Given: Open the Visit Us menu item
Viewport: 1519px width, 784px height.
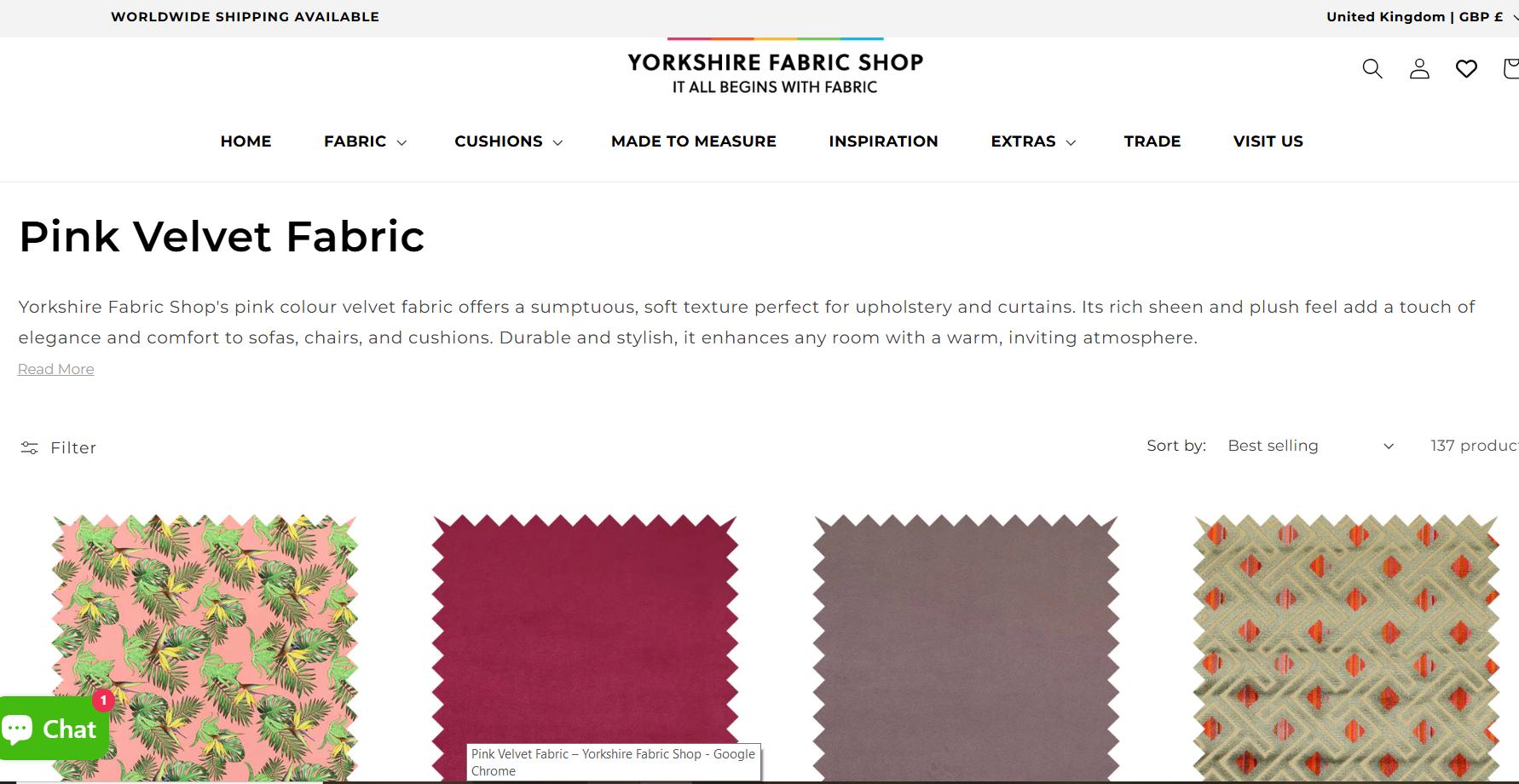Looking at the screenshot, I should (1268, 141).
